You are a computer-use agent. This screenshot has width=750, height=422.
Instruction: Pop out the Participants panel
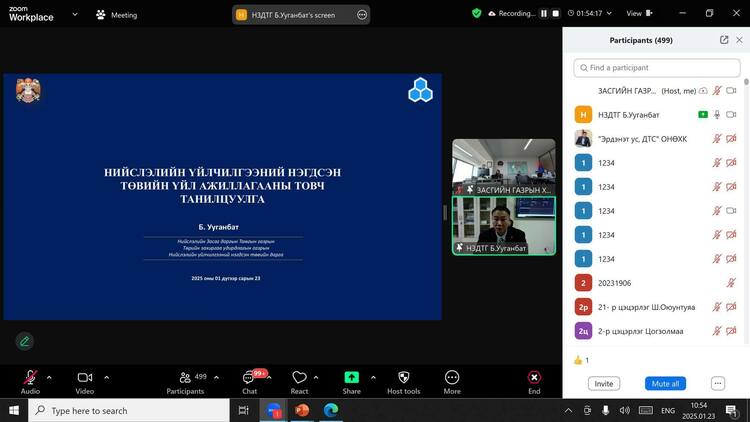click(724, 40)
